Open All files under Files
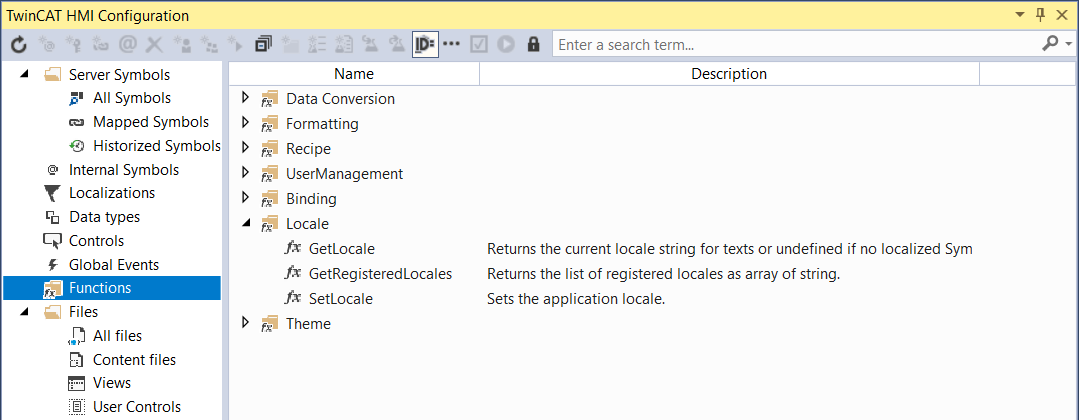The height and width of the screenshot is (420, 1079). pos(118,336)
